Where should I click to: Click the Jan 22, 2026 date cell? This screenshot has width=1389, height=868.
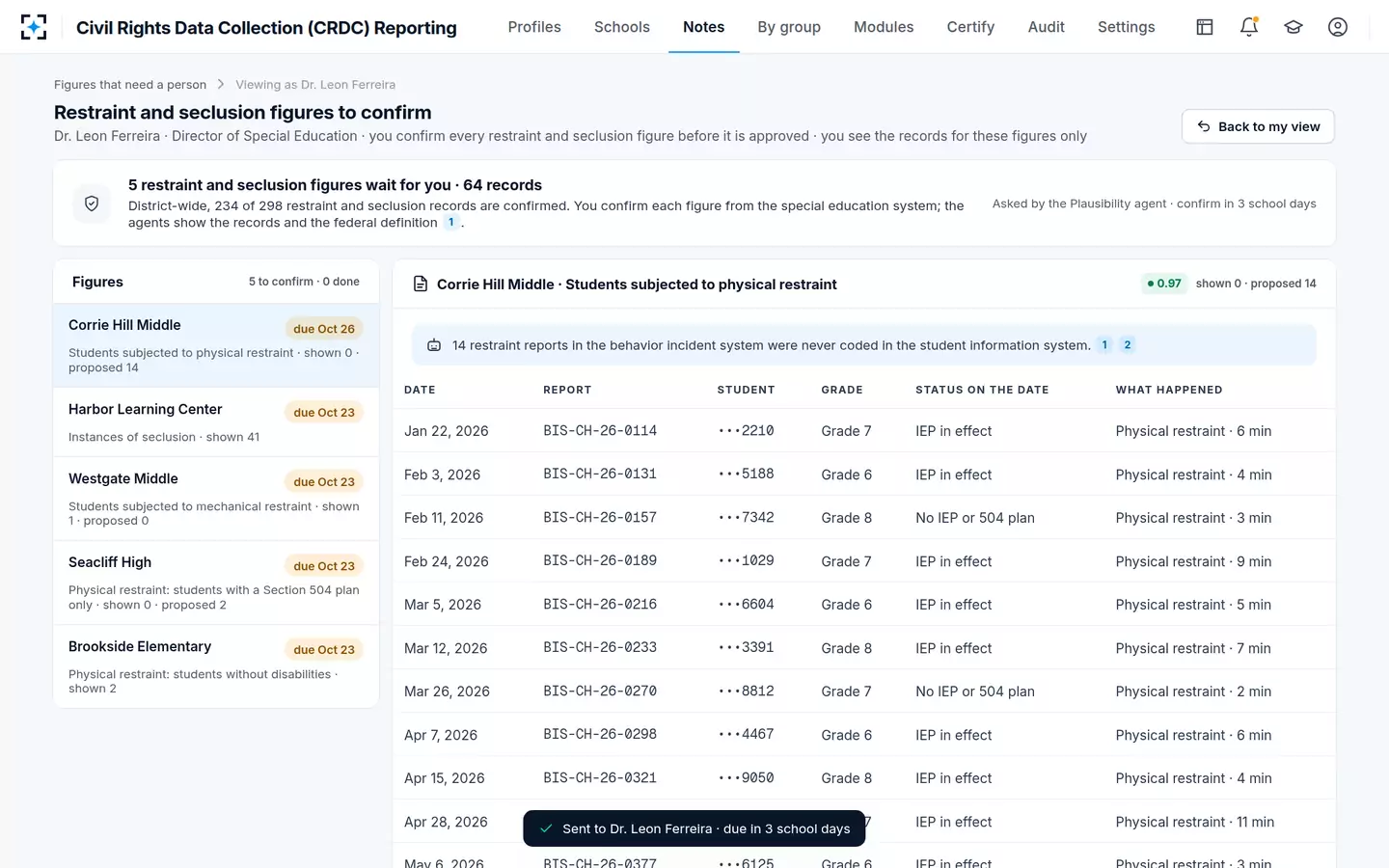pyautogui.click(x=447, y=431)
